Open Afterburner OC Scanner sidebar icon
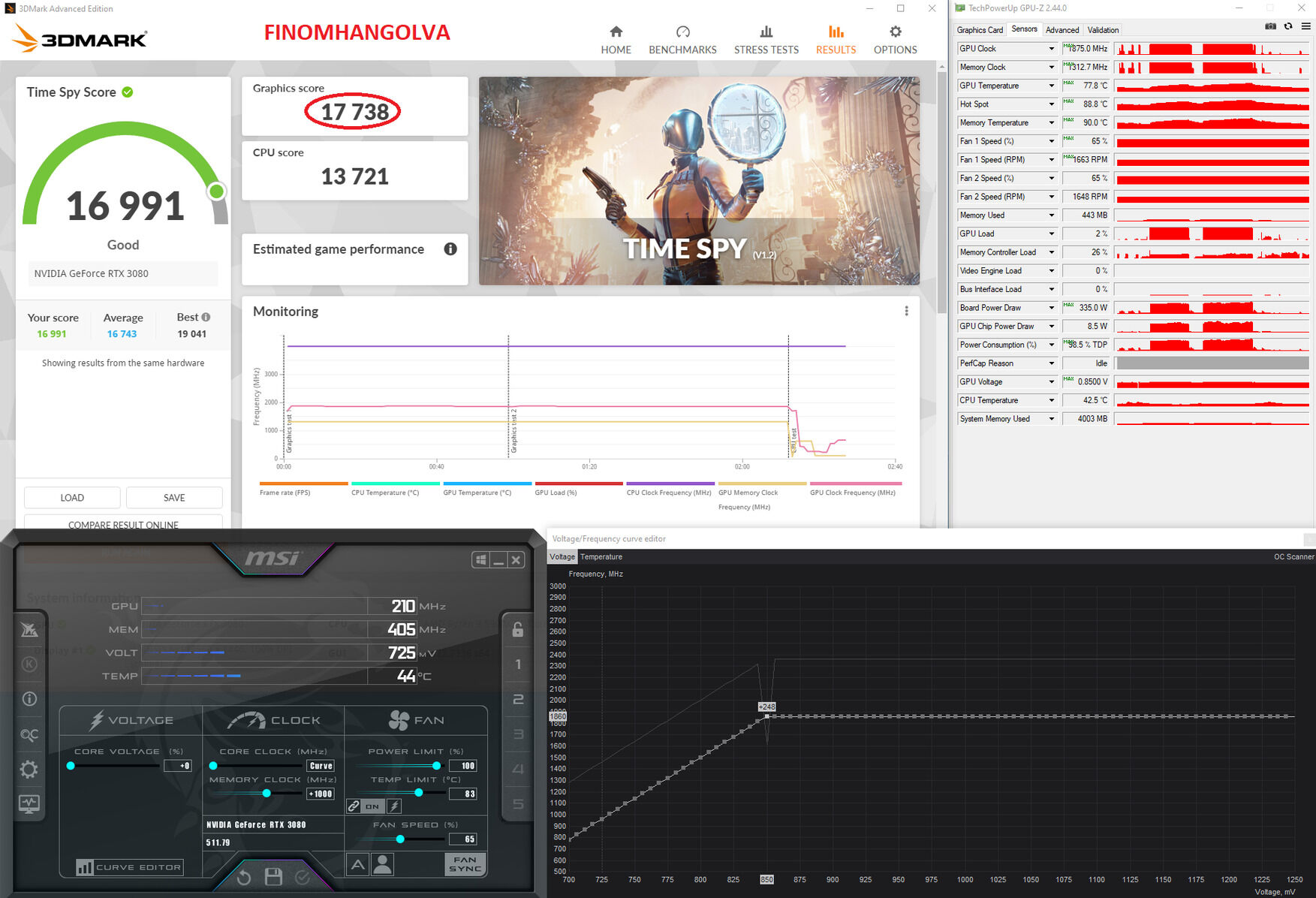The width and height of the screenshot is (1316, 898). (29, 734)
